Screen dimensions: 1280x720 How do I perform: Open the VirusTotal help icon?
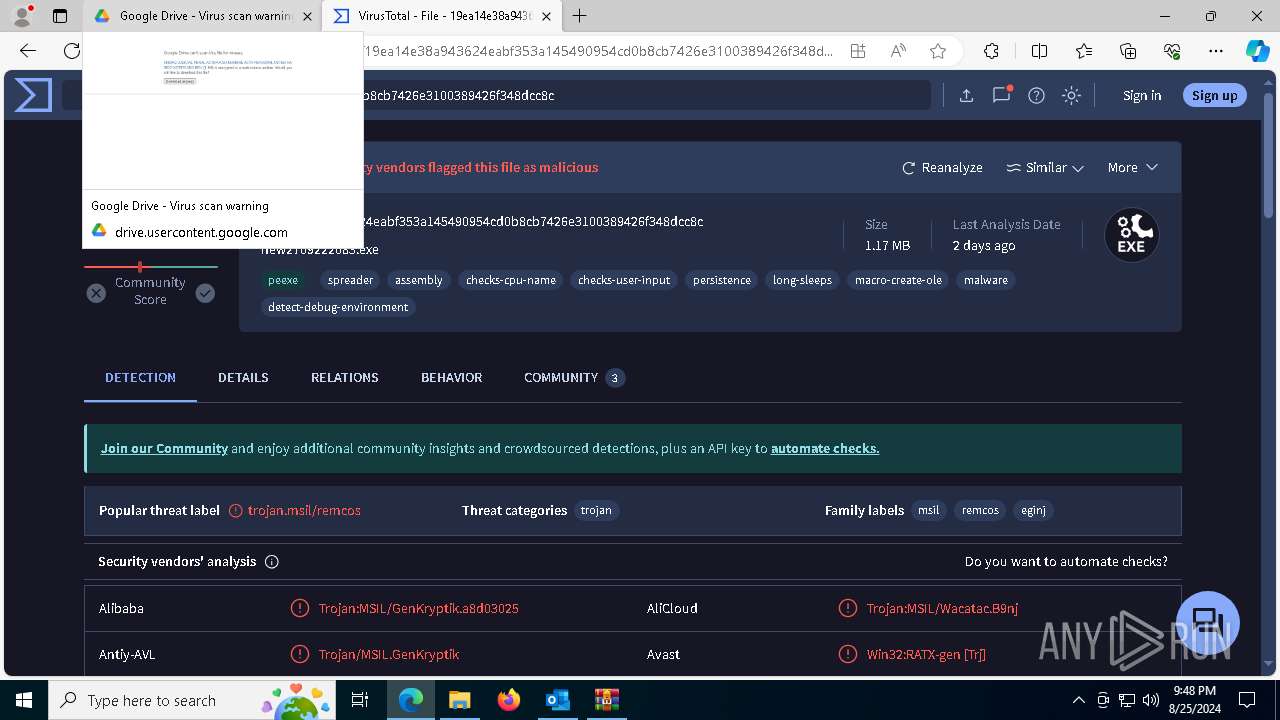[1037, 95]
